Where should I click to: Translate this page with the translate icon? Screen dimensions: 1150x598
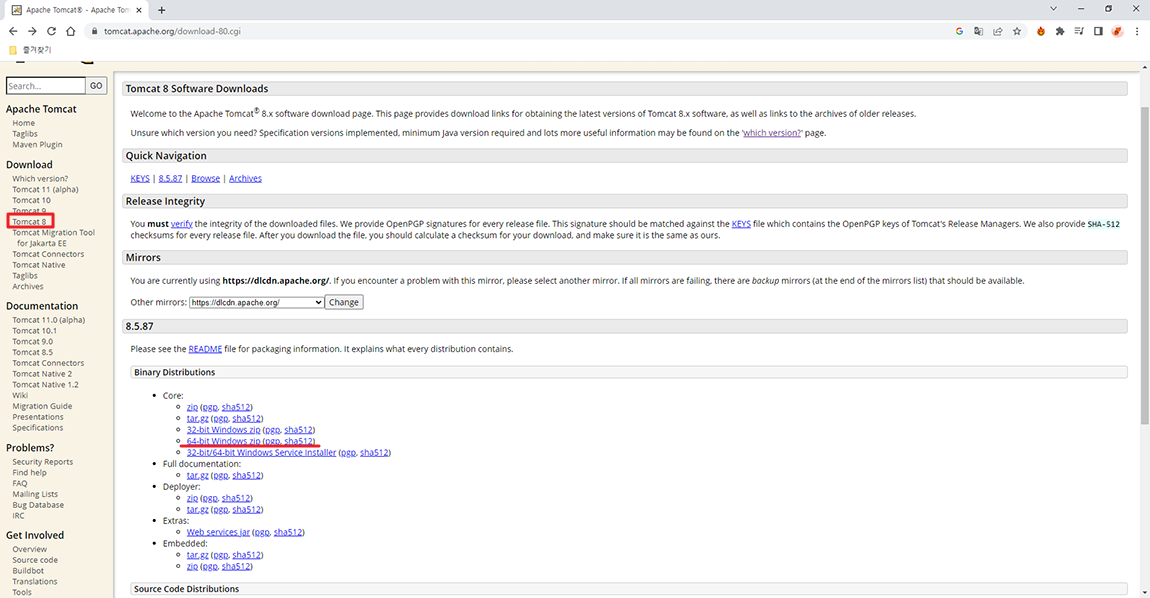coord(978,32)
